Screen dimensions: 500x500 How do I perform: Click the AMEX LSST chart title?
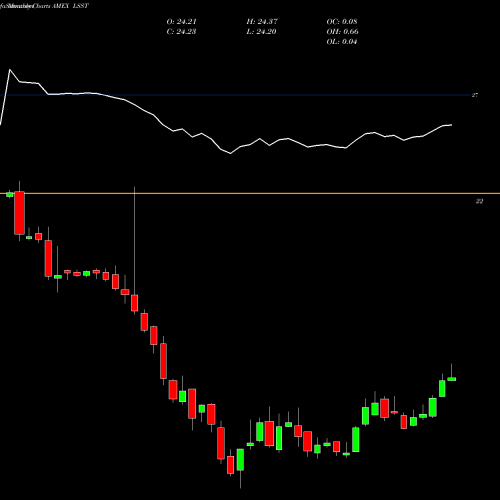coord(70,6)
